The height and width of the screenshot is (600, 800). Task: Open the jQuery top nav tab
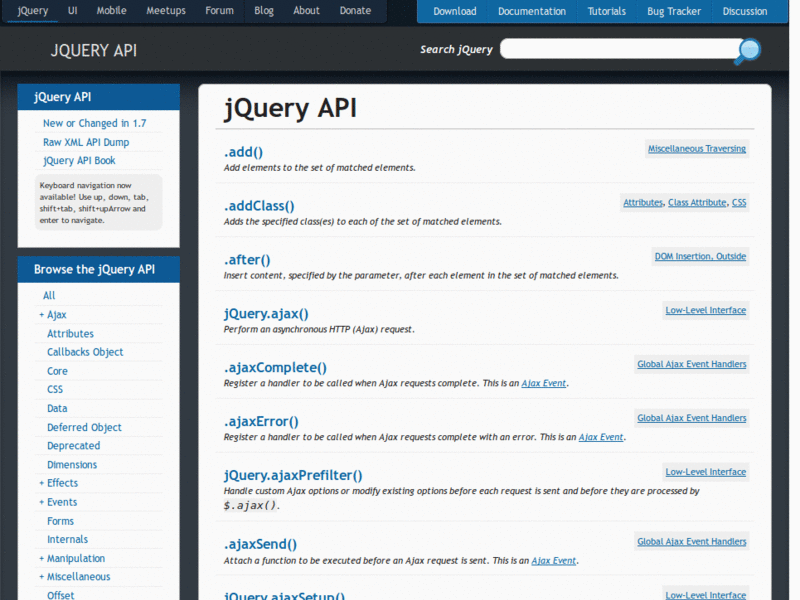click(x=33, y=11)
